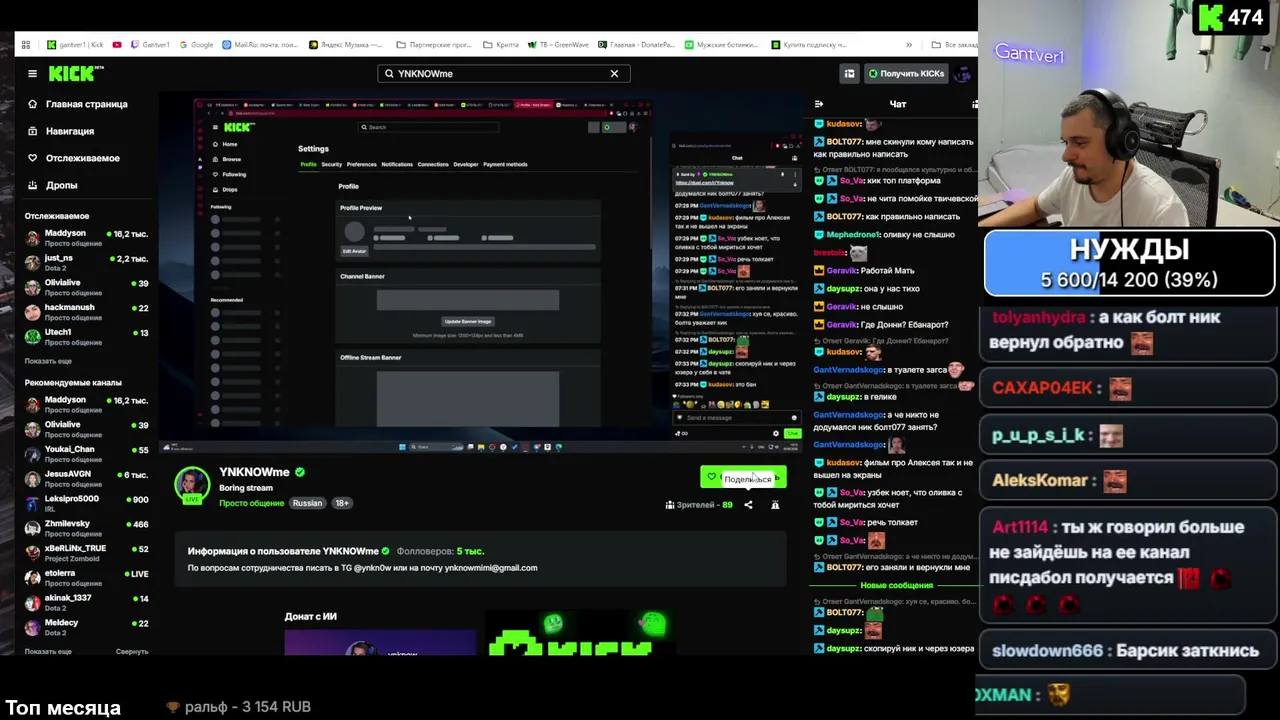Click the 18+ tag
Viewport: 1280px width, 720px height.
click(342, 503)
